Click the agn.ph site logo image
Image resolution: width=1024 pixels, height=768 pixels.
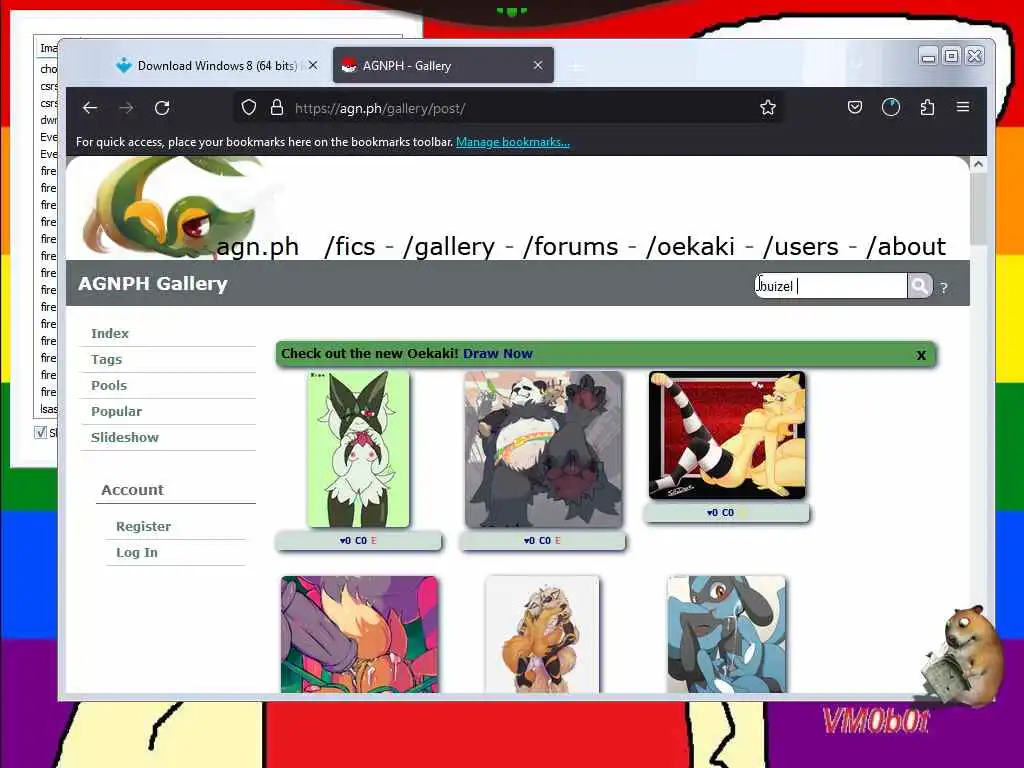click(x=173, y=208)
